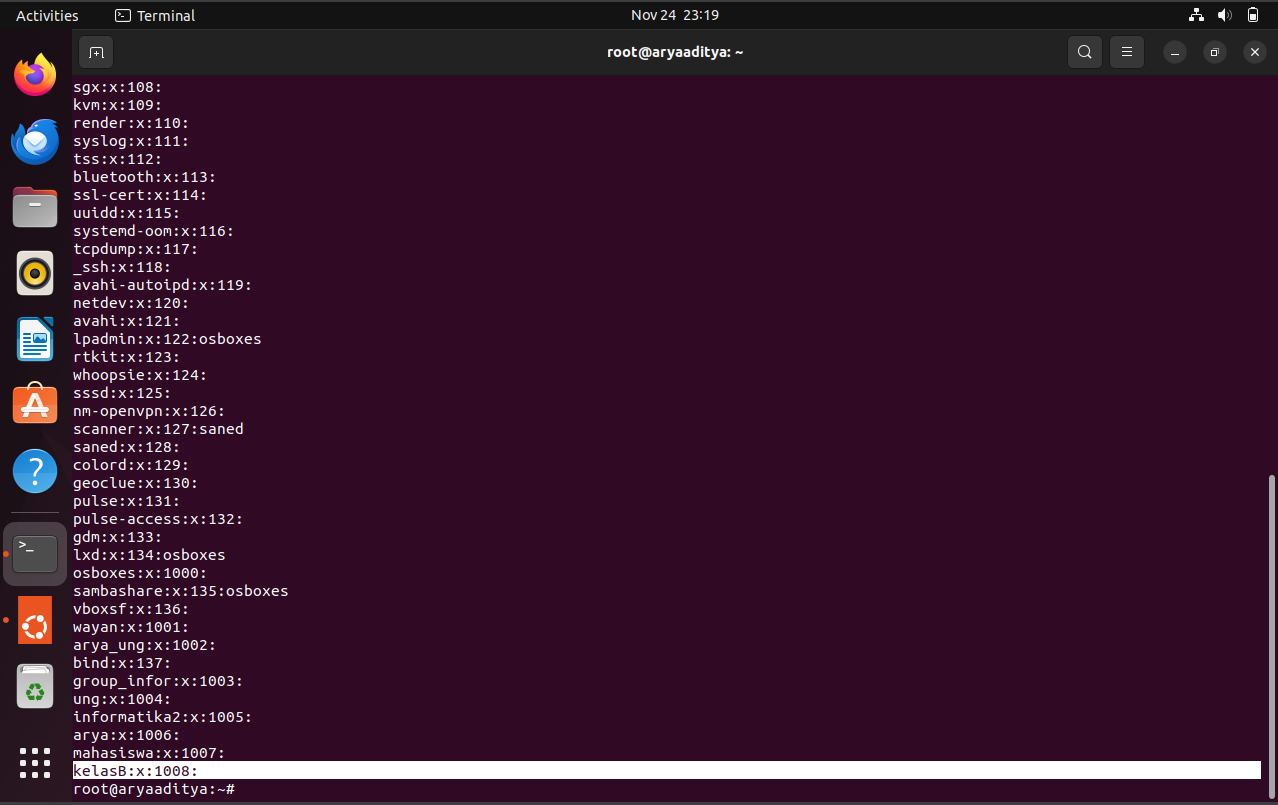Viewport: 1278px width, 805px height.
Task: Click the colord:x:129: line
Action: point(131,465)
